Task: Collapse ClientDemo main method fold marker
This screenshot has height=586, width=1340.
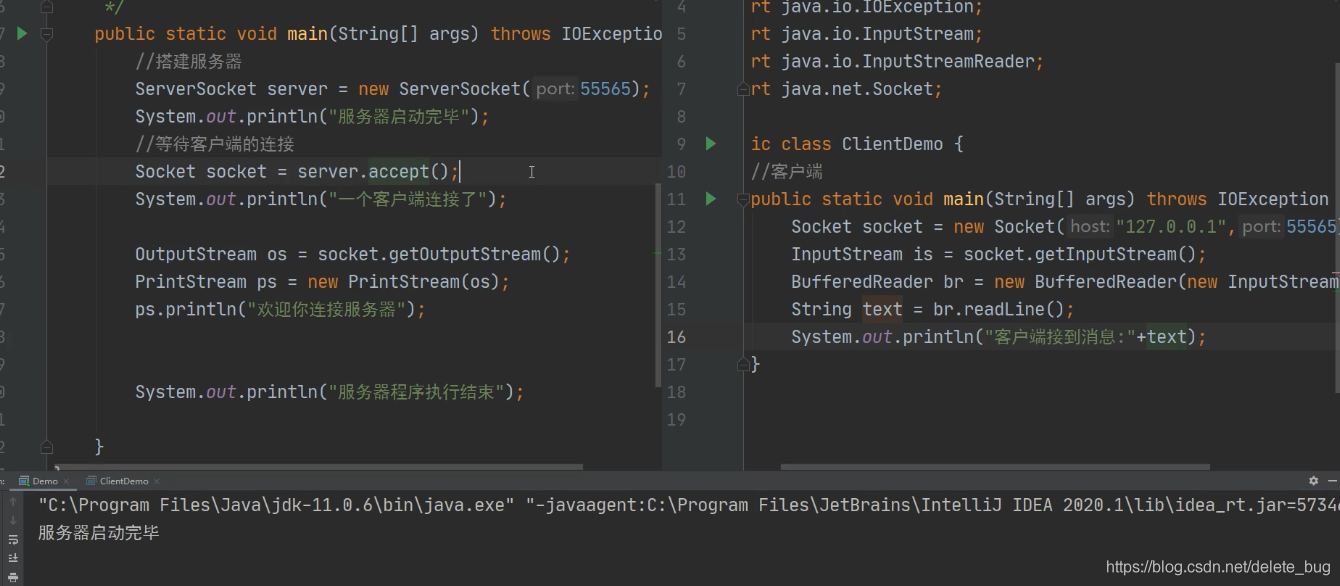Action: point(743,199)
